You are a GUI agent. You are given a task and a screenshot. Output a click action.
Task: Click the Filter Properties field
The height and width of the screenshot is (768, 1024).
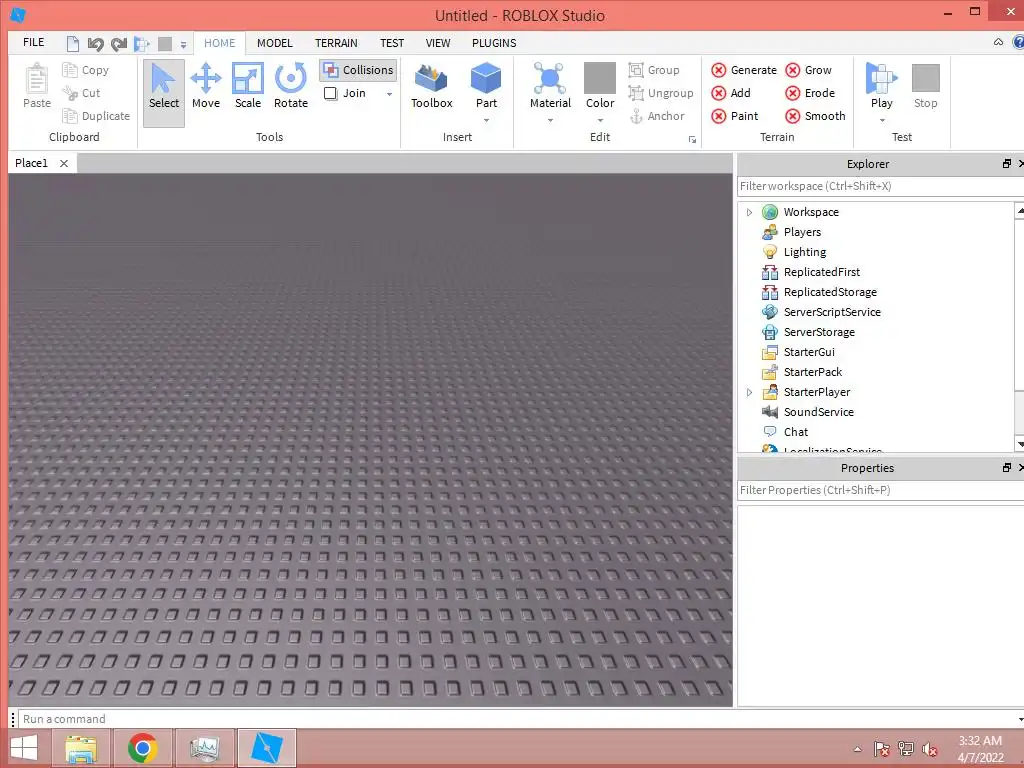coord(878,490)
